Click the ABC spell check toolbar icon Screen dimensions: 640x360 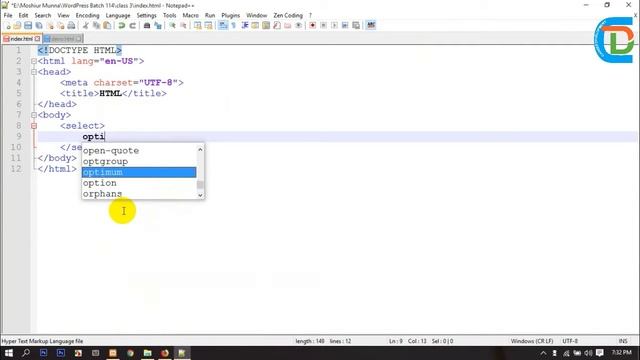[371, 25]
